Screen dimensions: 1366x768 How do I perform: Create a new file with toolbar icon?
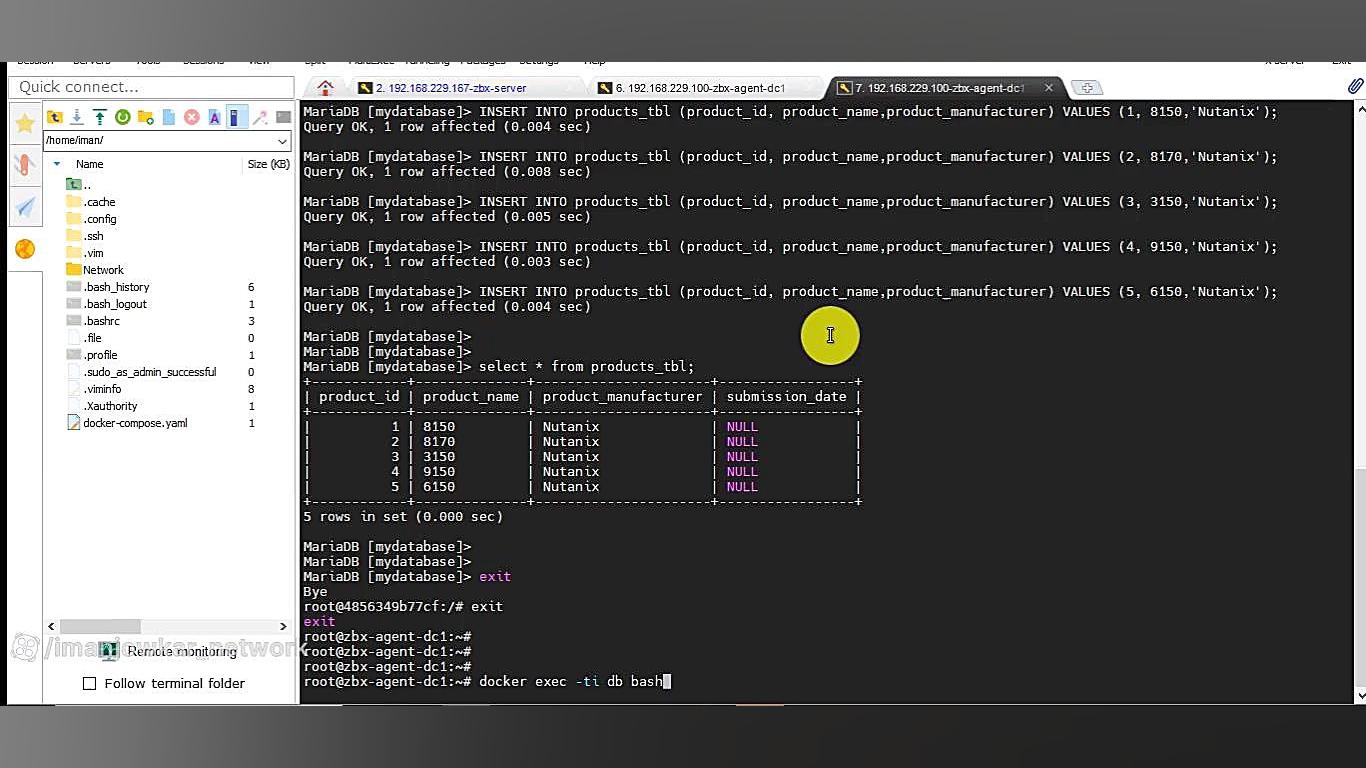(169, 117)
